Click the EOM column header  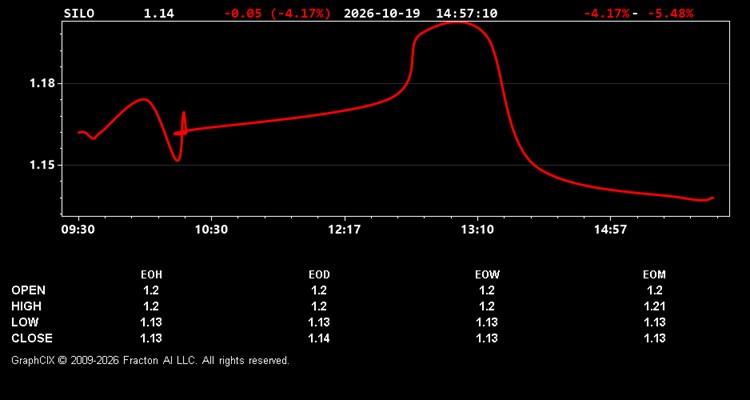pos(654,275)
